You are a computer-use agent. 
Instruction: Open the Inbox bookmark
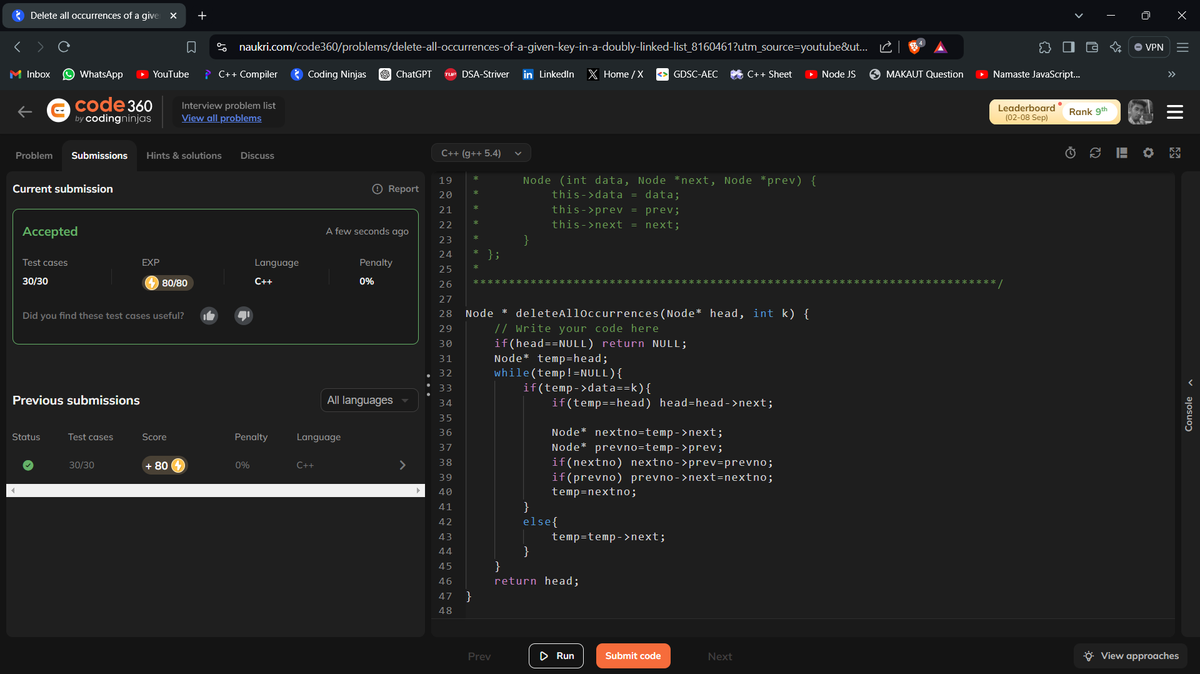point(30,74)
